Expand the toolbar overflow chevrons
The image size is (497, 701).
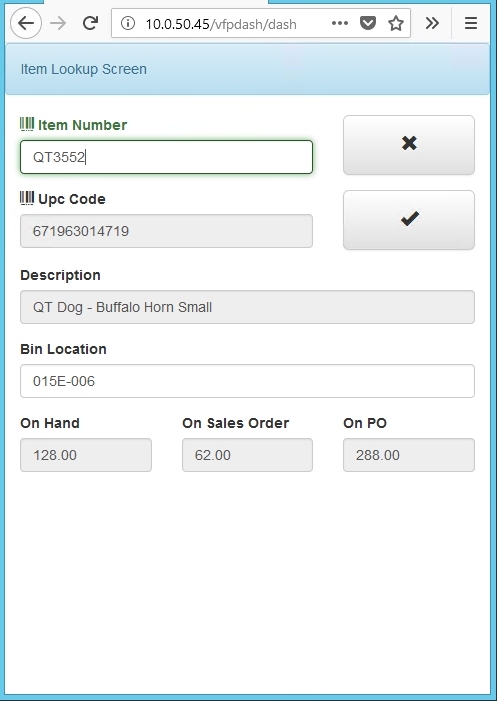tap(432, 23)
